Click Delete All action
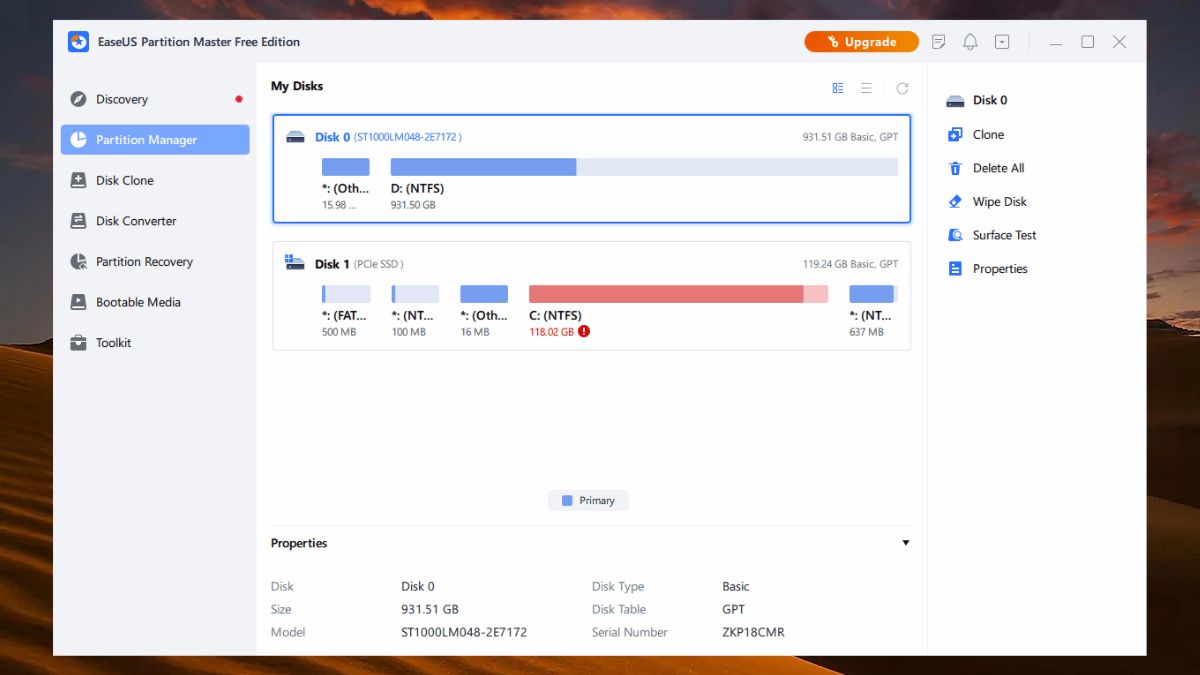This screenshot has height=675, width=1200. (998, 168)
